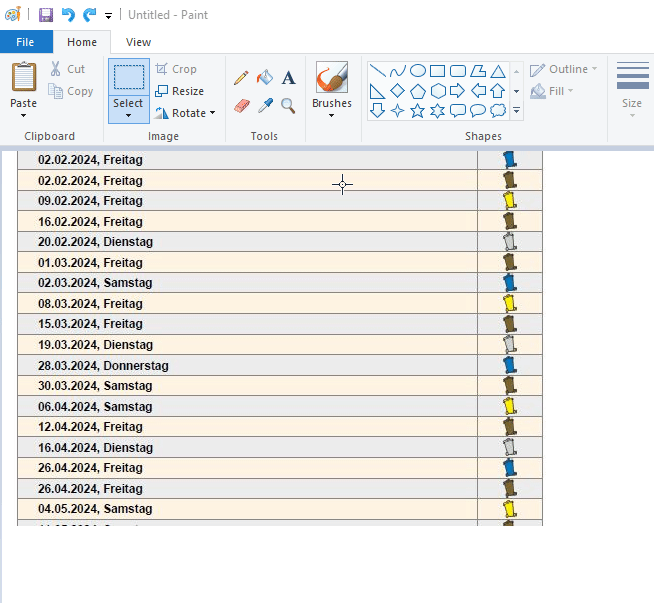This screenshot has height=603, width=654.
Task: Choose the Right arrow shape
Action: pyautogui.click(x=458, y=90)
